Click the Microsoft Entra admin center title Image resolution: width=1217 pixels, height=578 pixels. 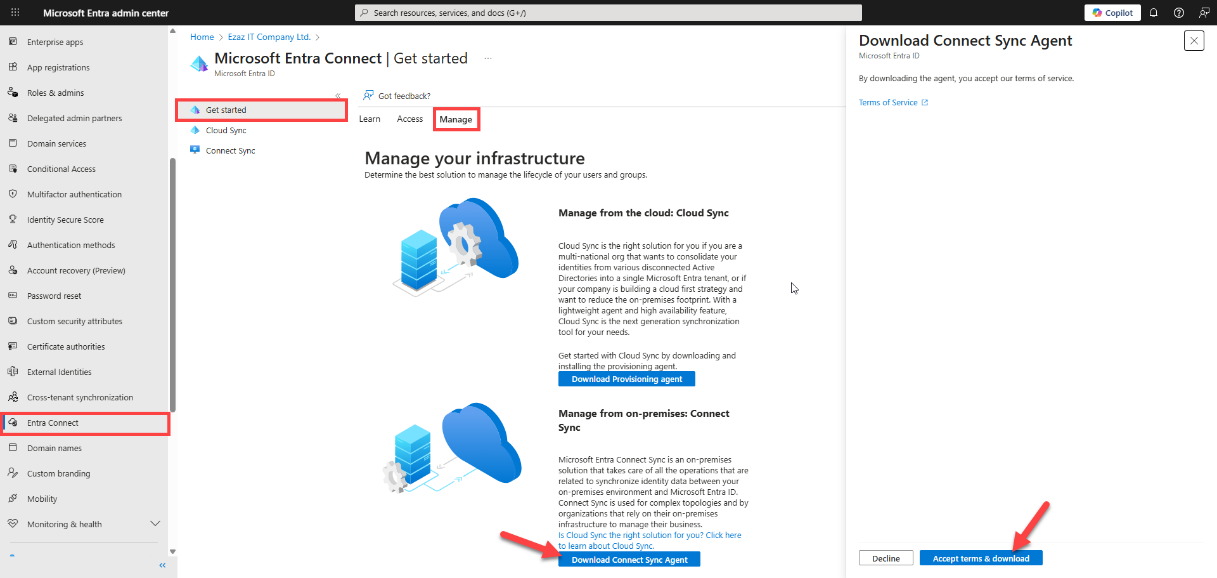tap(105, 13)
